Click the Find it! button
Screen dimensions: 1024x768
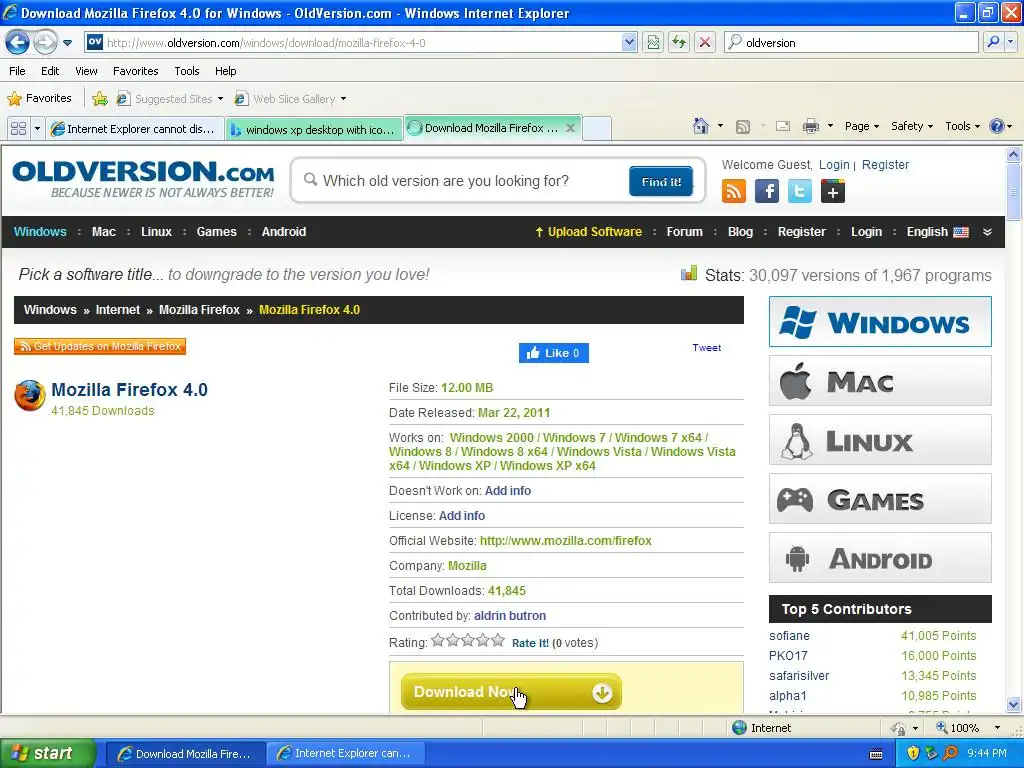[661, 182]
